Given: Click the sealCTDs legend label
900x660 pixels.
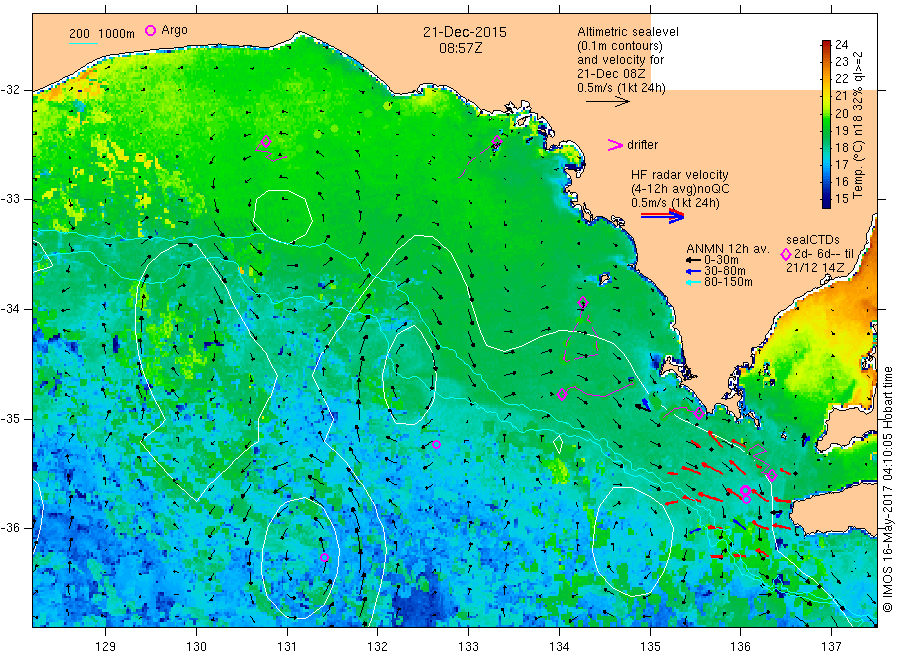Looking at the screenshot, I should pyautogui.click(x=813, y=240).
